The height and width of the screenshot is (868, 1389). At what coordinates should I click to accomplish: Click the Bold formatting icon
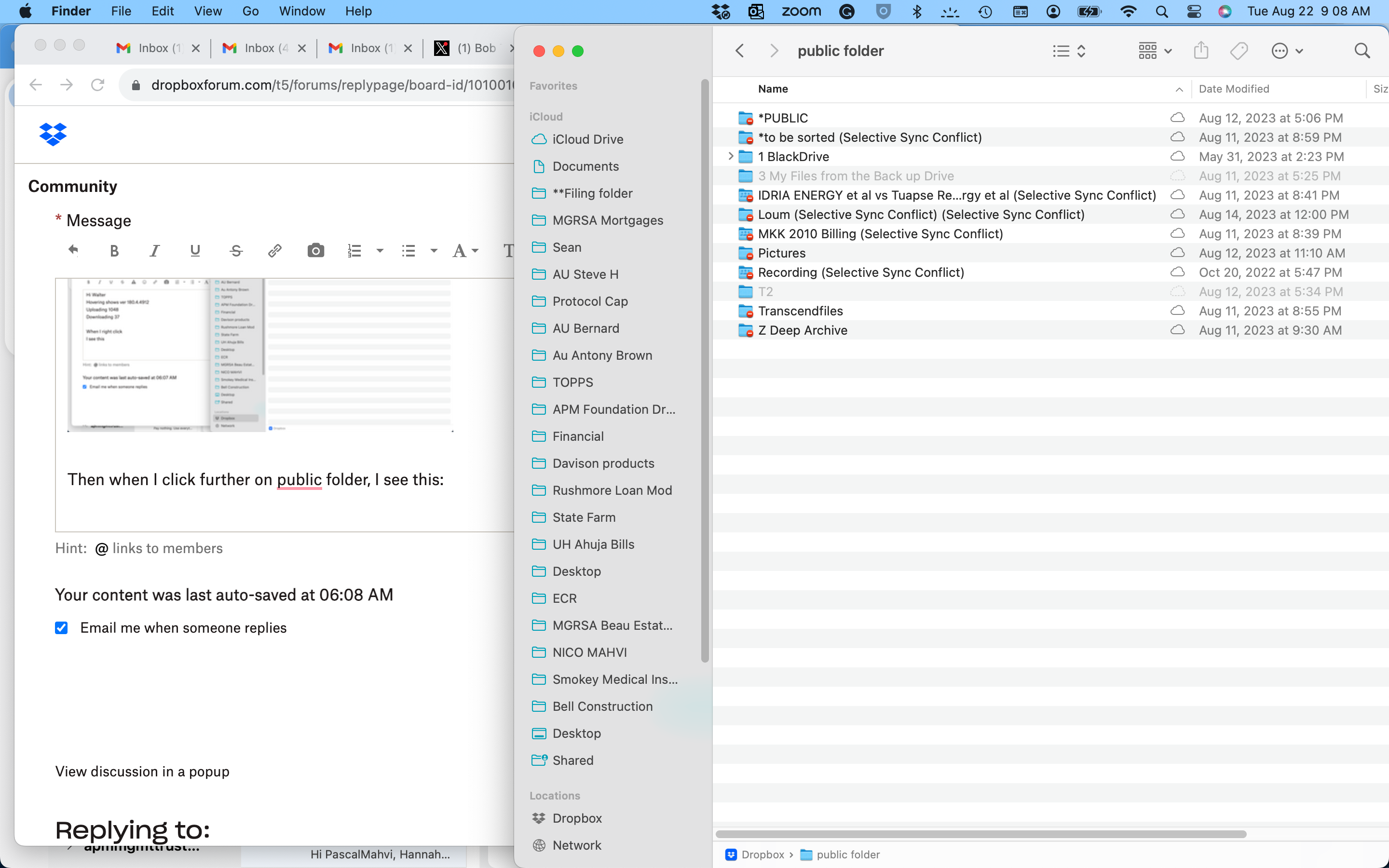point(114,251)
